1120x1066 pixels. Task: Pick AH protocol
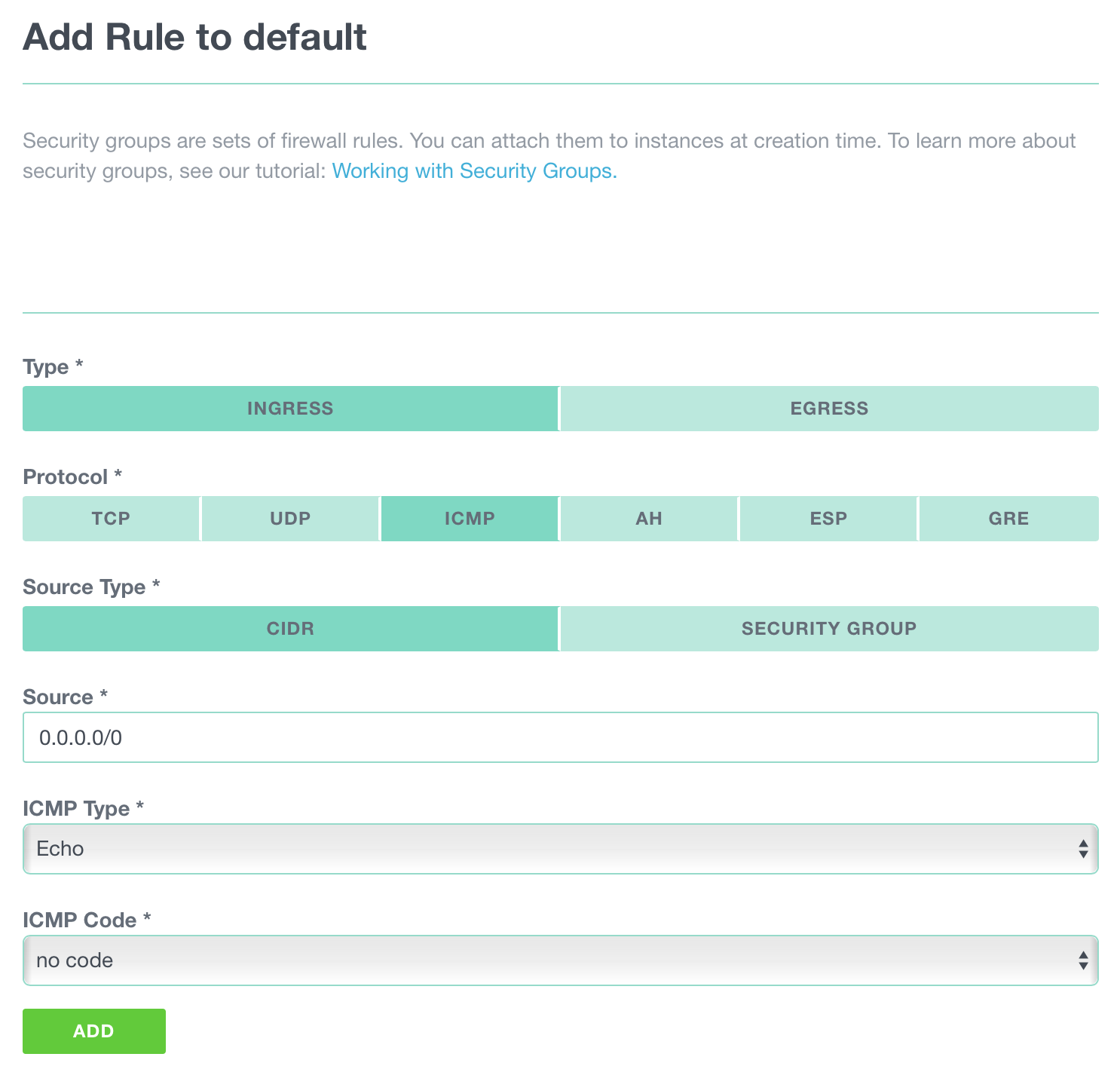649,519
